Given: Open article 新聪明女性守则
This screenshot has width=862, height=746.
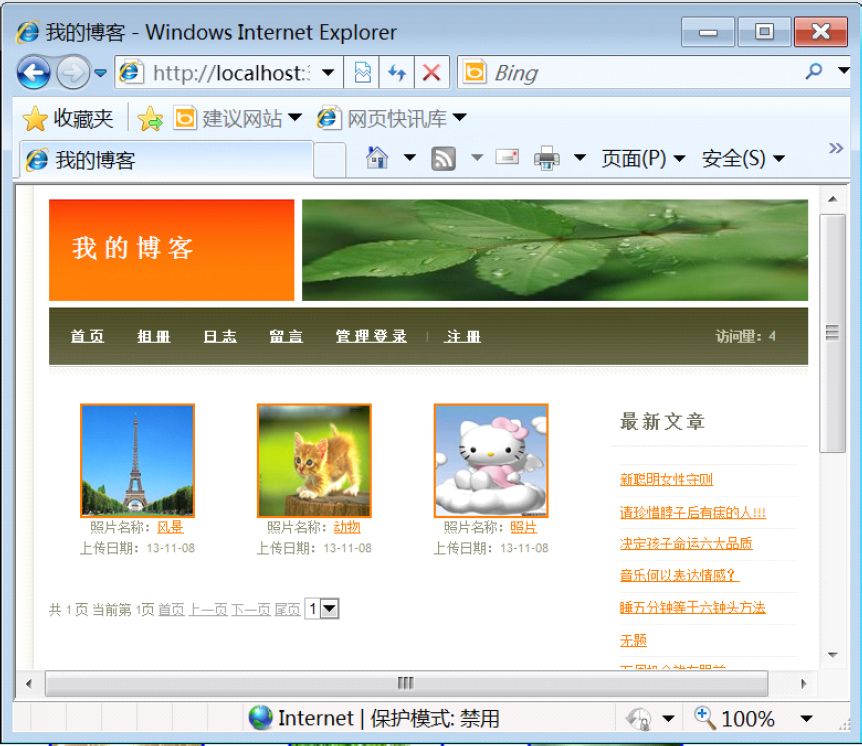Looking at the screenshot, I should [666, 479].
